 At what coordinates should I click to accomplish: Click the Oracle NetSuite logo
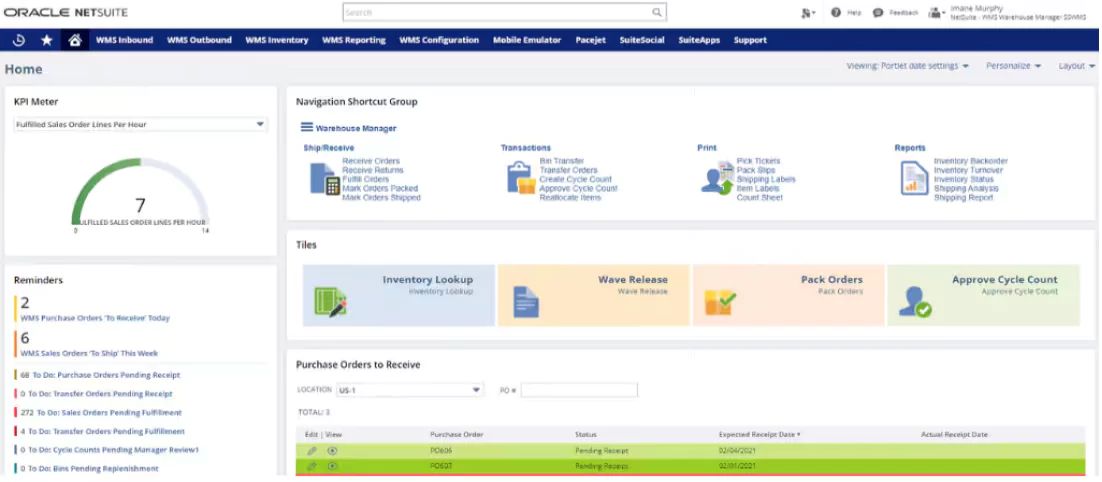[x=65, y=13]
